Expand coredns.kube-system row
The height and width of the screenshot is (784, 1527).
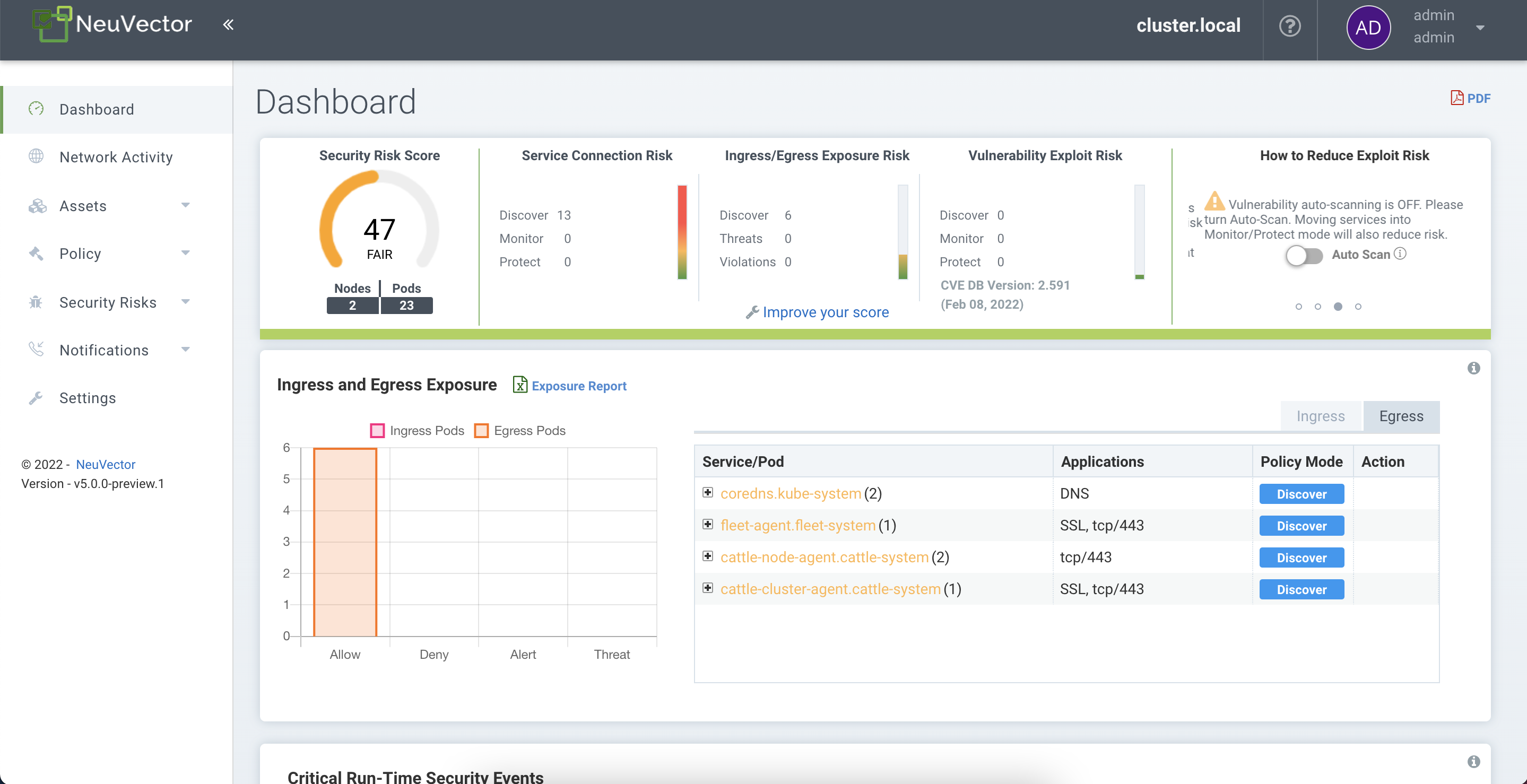coord(708,492)
